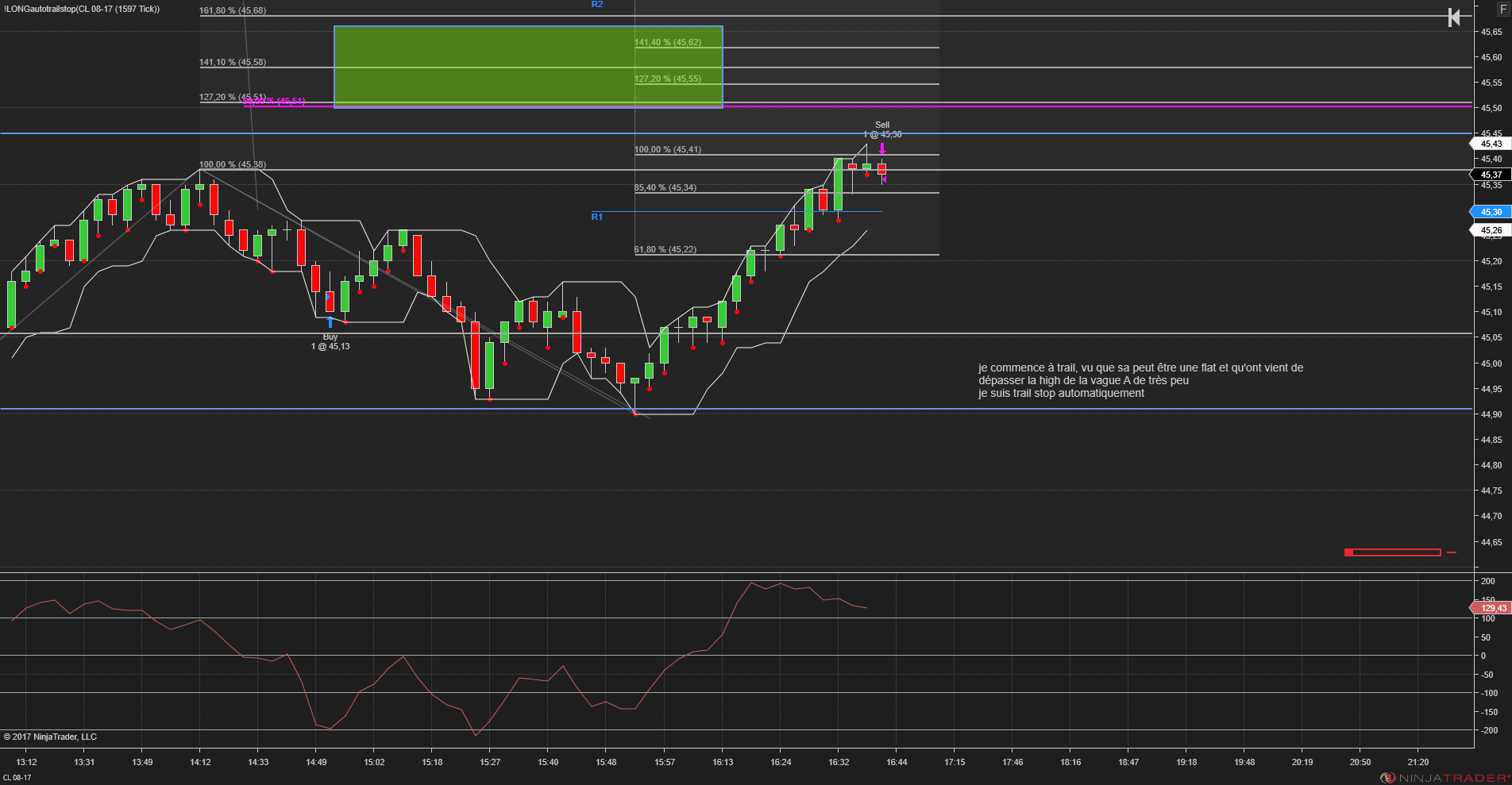1512x785 pixels.
Task: Click the blue Buy entry arrow marker
Action: pyautogui.click(x=330, y=322)
